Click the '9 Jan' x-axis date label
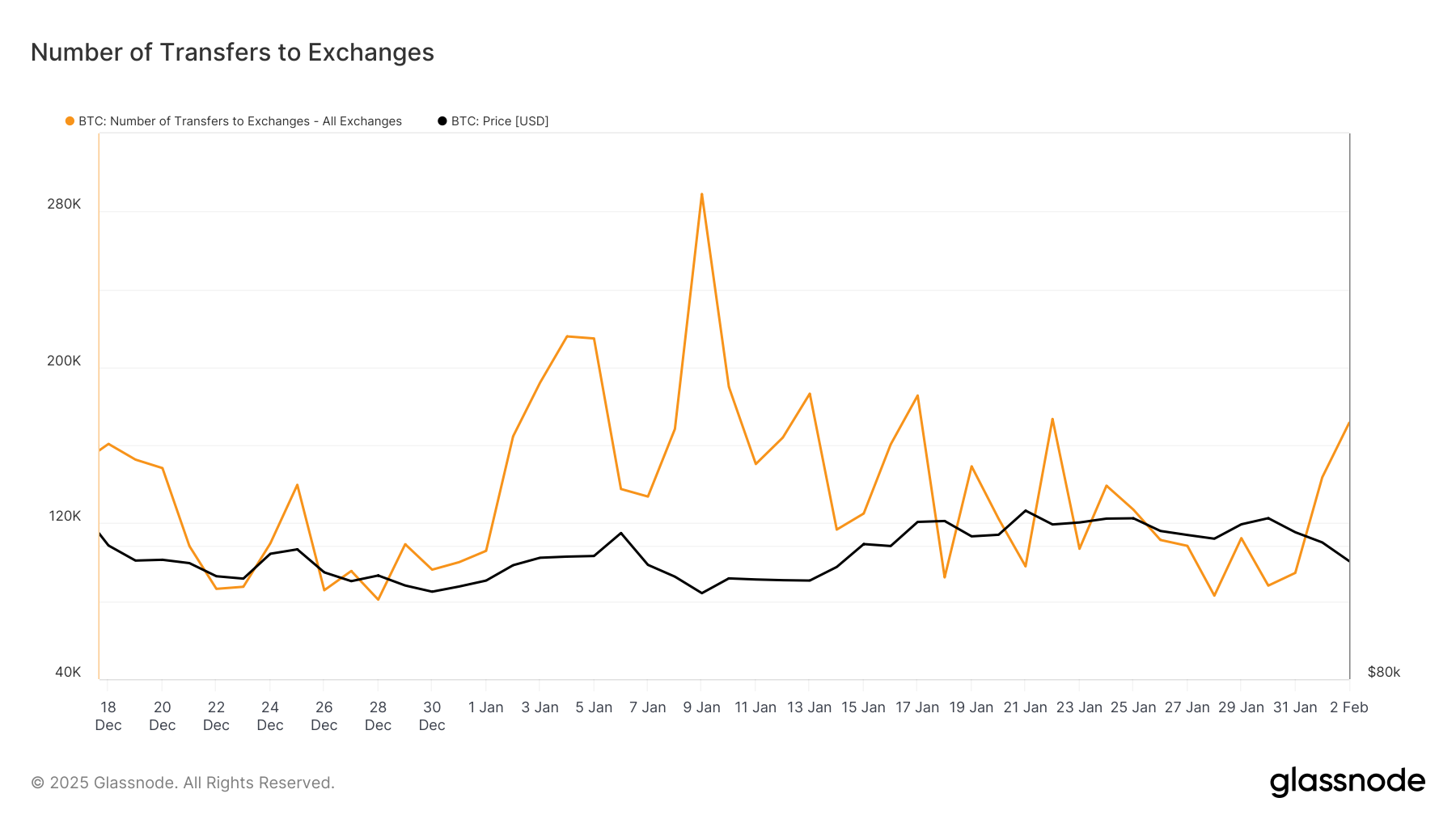Image resolution: width=1456 pixels, height=819 pixels. (x=701, y=707)
